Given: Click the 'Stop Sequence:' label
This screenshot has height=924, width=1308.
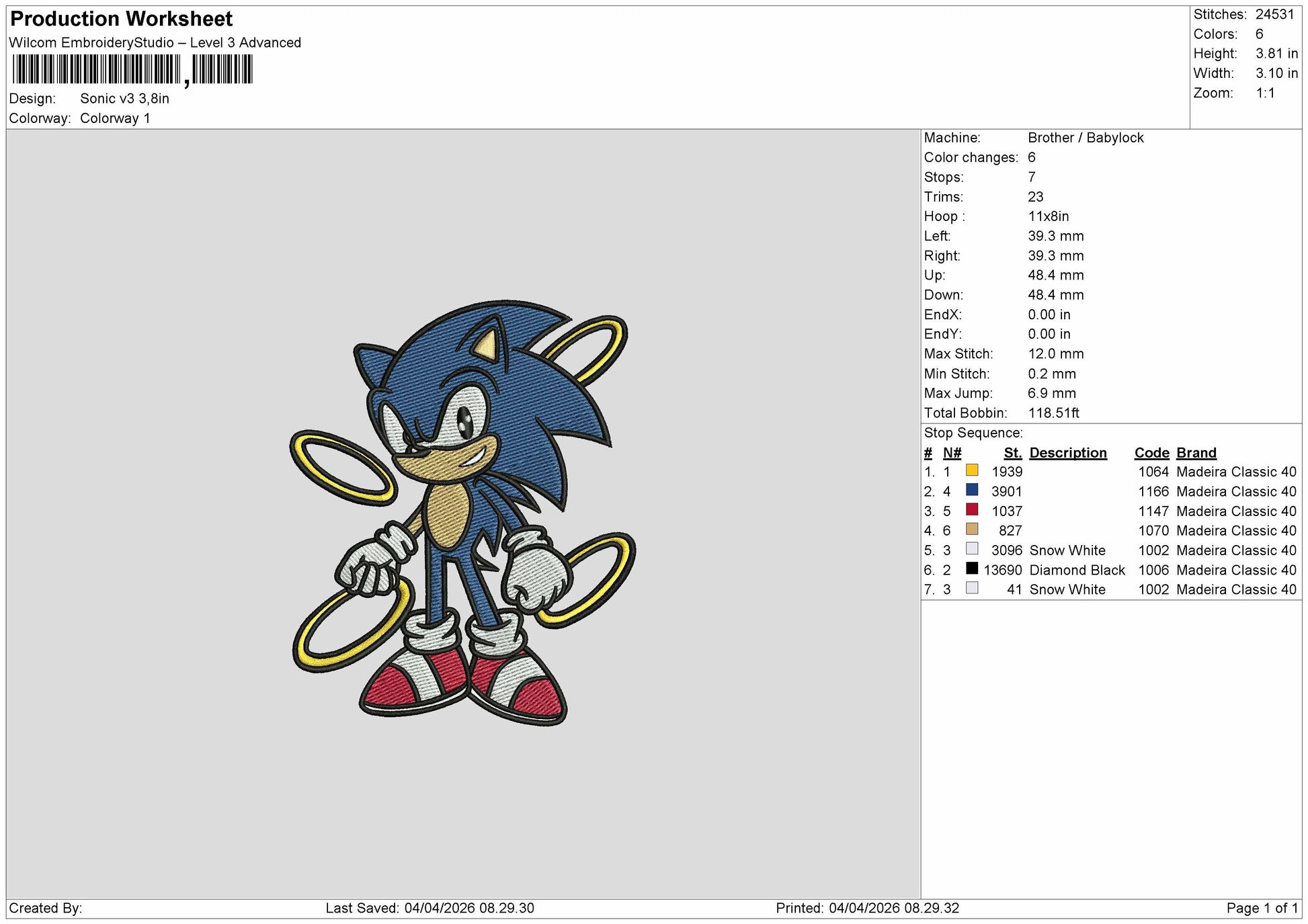Looking at the screenshot, I should [x=973, y=433].
